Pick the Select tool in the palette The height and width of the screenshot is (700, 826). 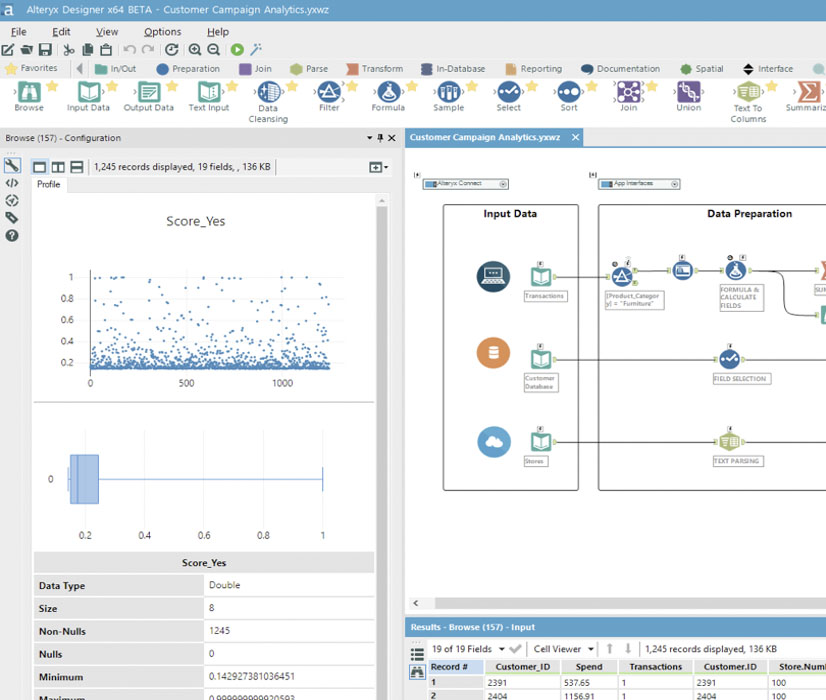tap(508, 96)
